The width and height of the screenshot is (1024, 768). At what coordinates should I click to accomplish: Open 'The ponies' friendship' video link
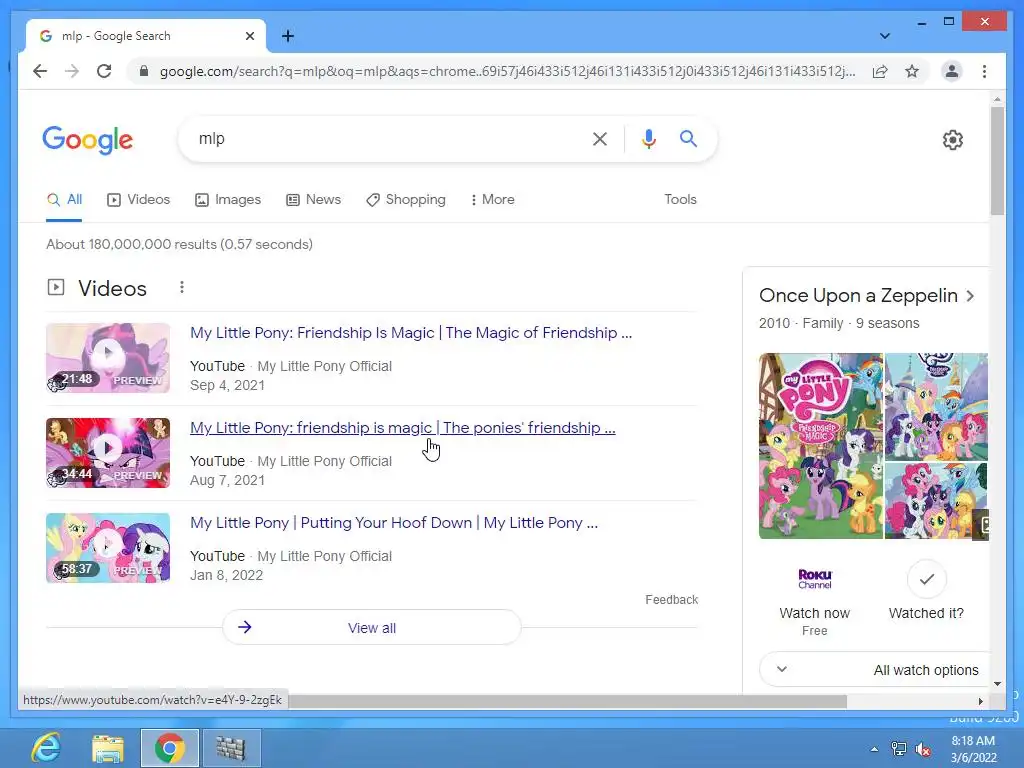pos(402,428)
